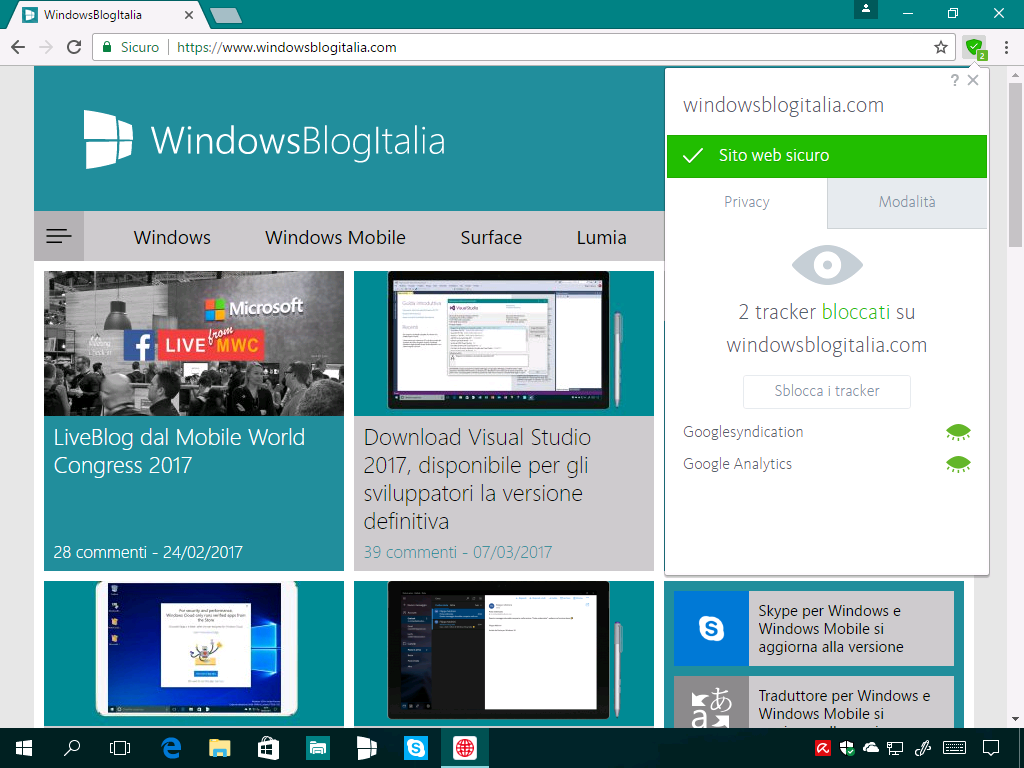Click the large eye privacy icon
Screen dimensions: 1024x768
coord(827,265)
